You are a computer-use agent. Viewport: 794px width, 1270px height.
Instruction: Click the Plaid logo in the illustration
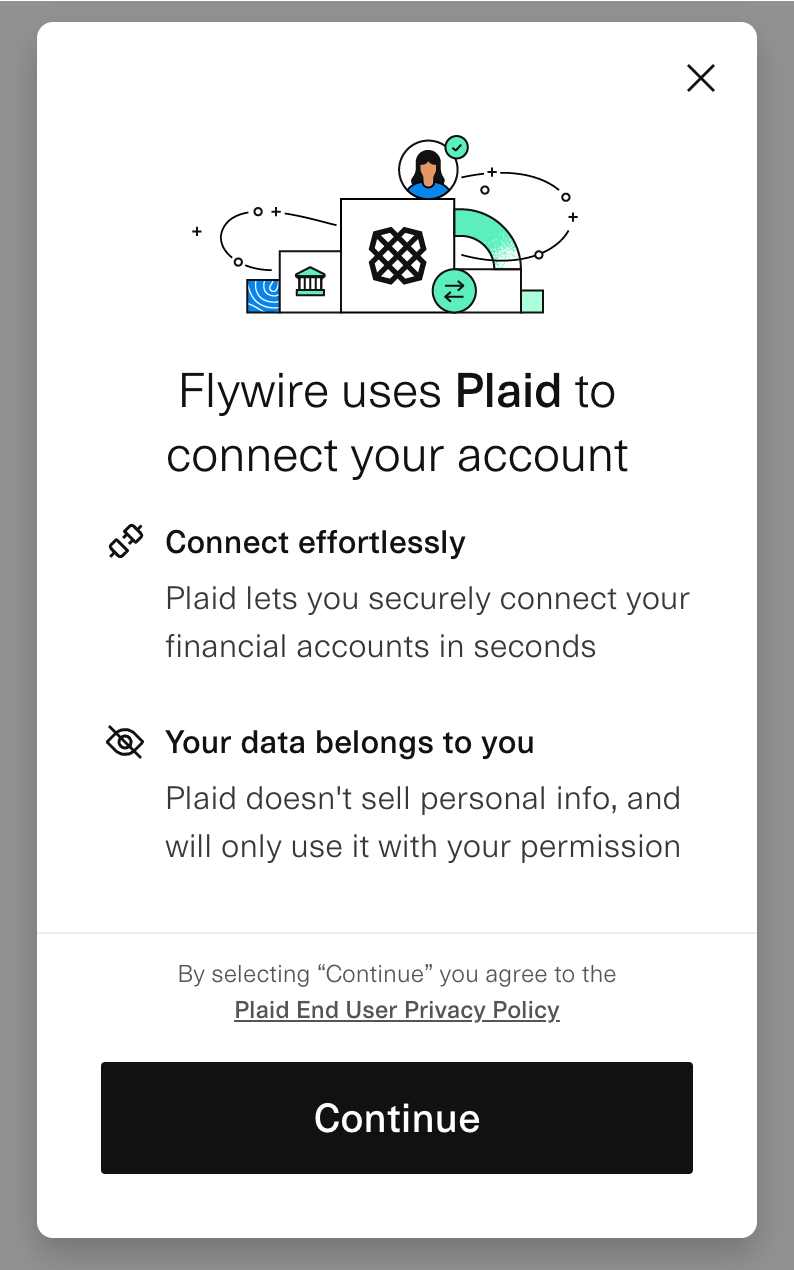click(397, 255)
